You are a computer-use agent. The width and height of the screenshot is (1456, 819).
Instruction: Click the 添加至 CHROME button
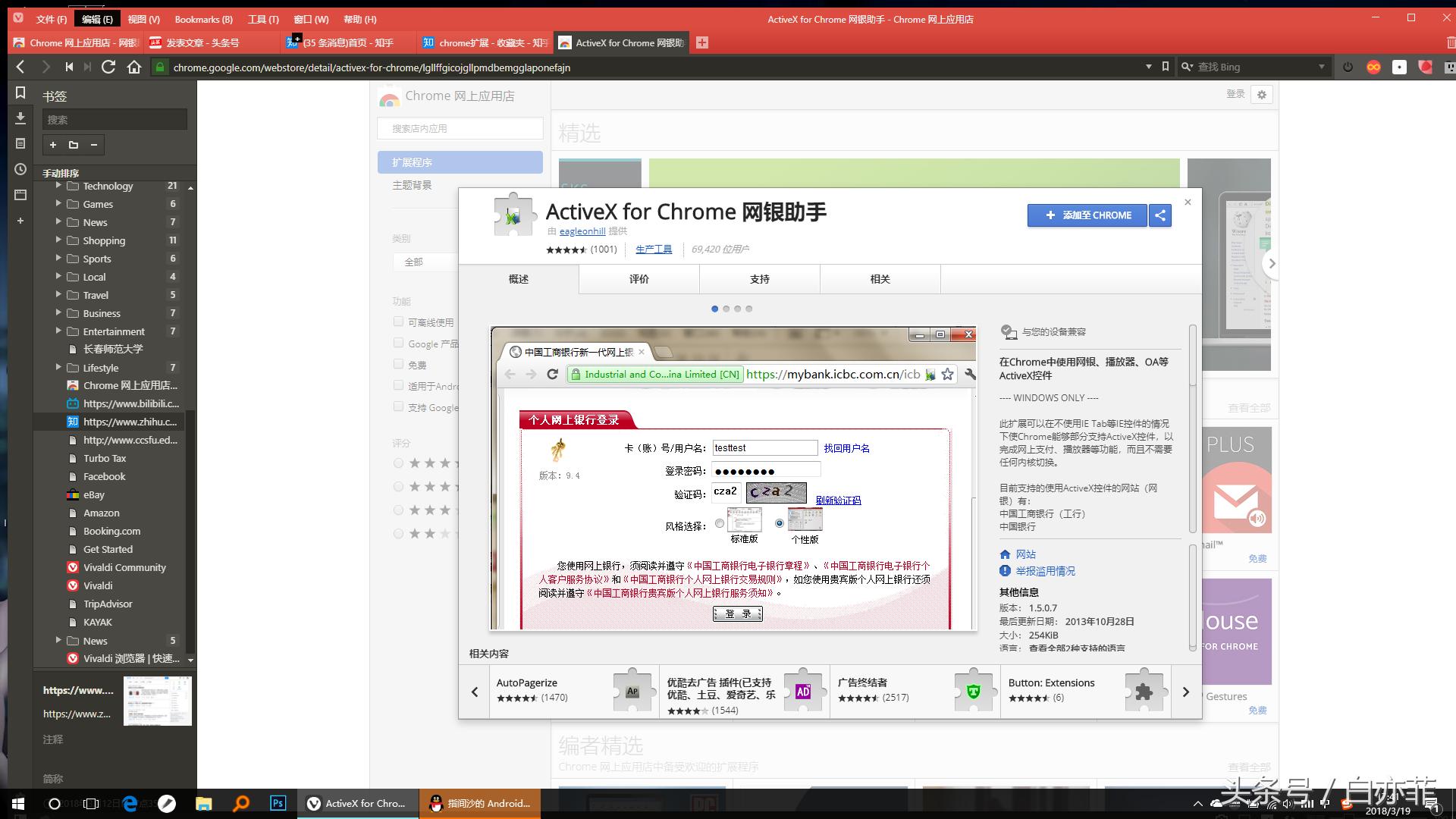click(x=1087, y=215)
